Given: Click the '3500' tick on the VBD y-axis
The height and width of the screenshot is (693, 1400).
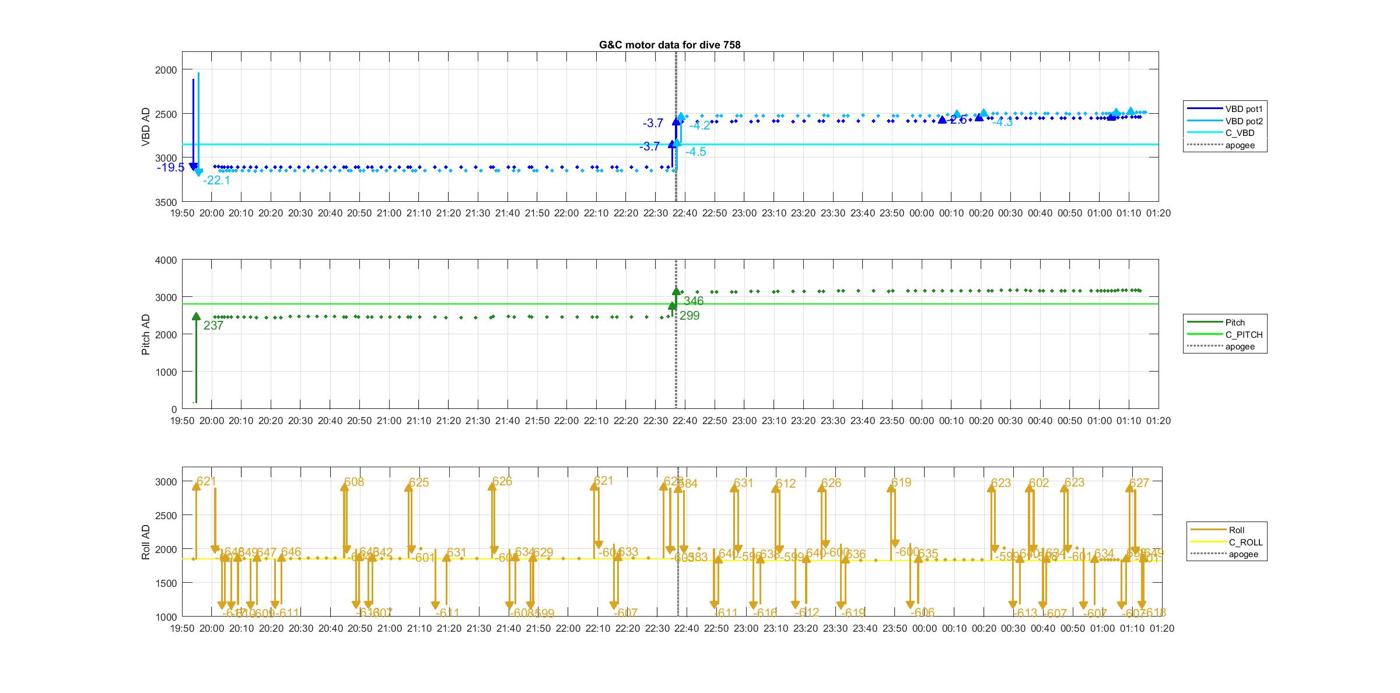Looking at the screenshot, I should [165, 202].
